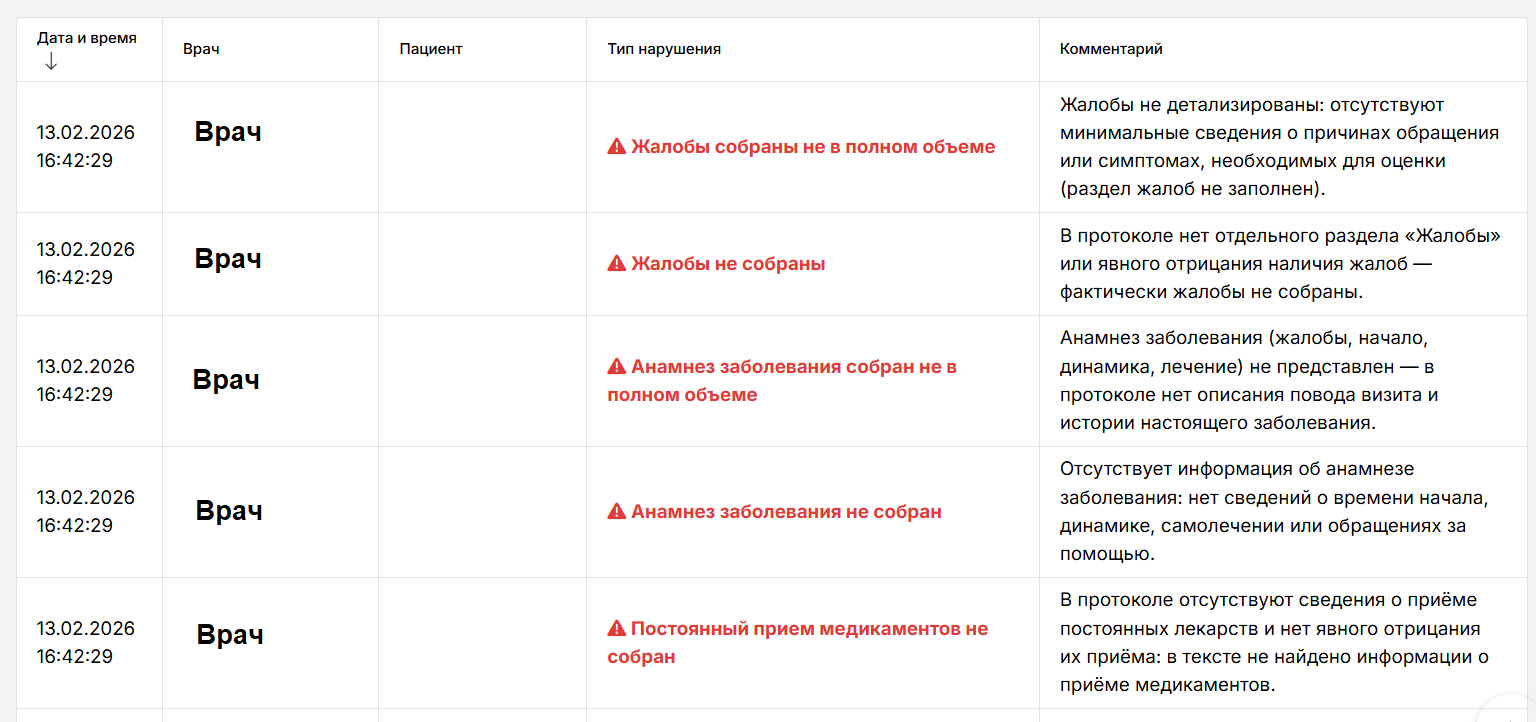
Task: Click the Комментарий column header
Action: [1110, 49]
